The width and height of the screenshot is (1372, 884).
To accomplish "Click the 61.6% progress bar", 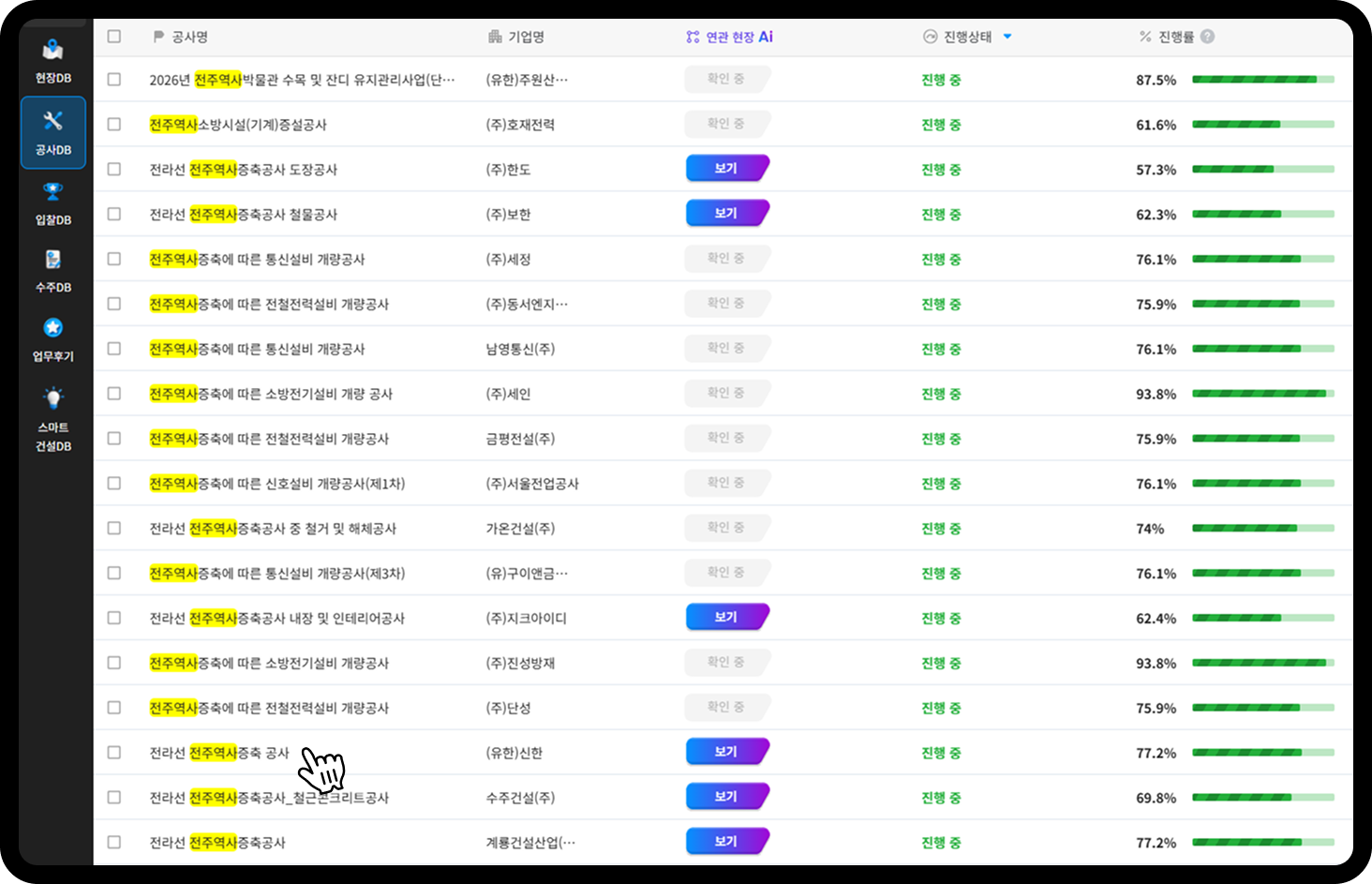I will coord(1263,124).
